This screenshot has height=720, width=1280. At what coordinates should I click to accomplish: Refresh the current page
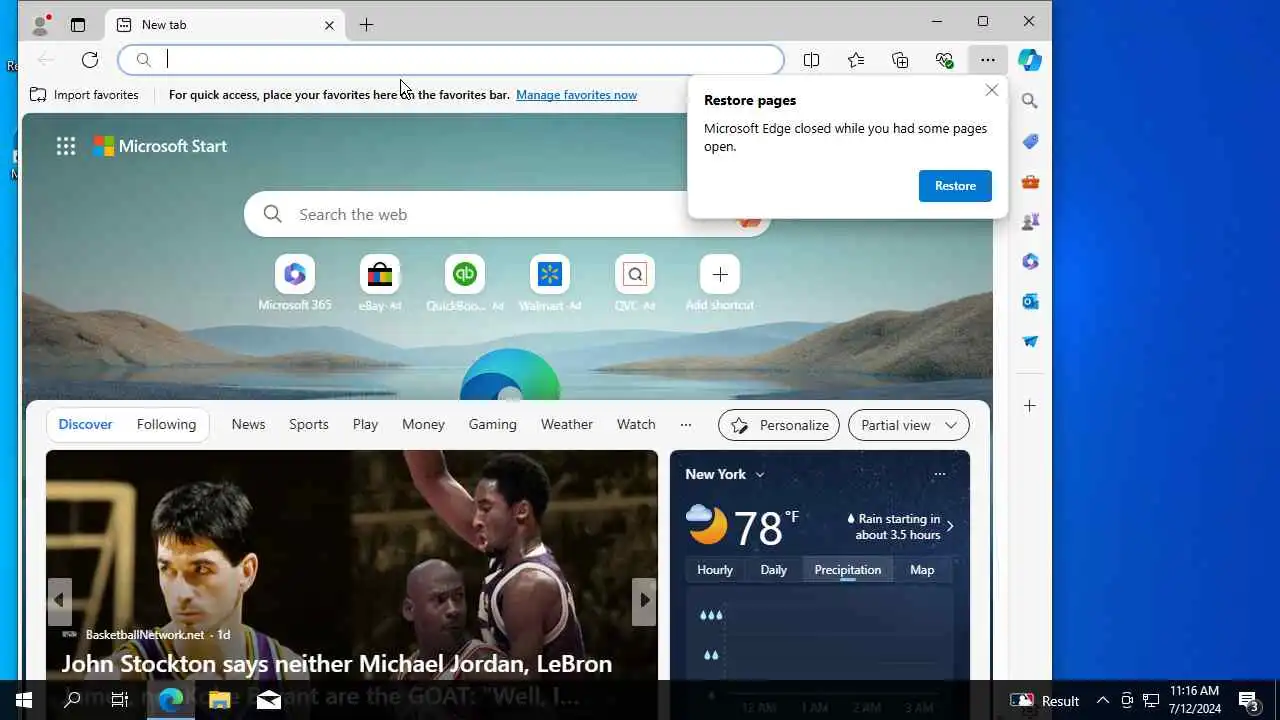pos(90,60)
